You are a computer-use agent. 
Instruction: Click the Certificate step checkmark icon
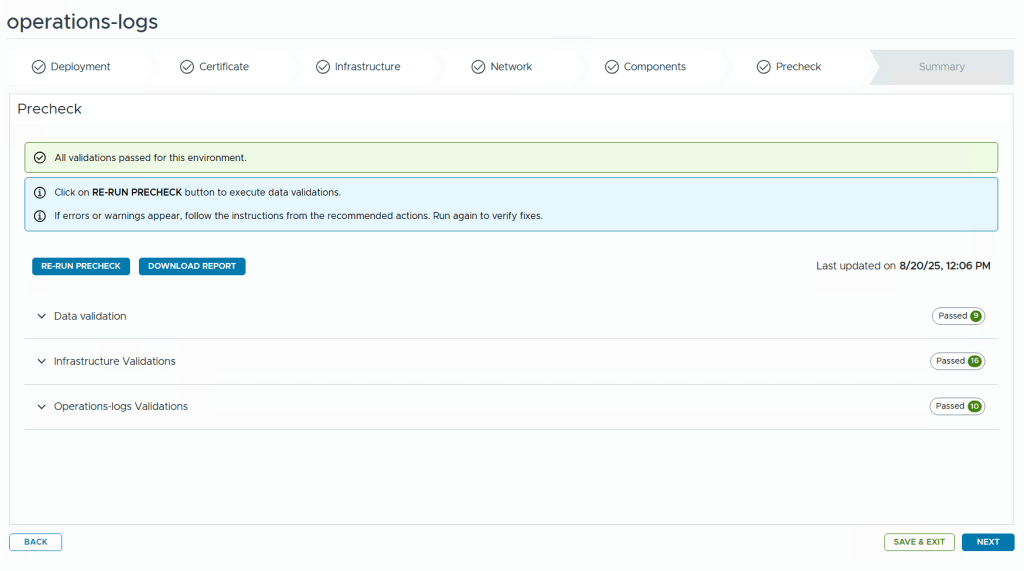click(x=187, y=67)
